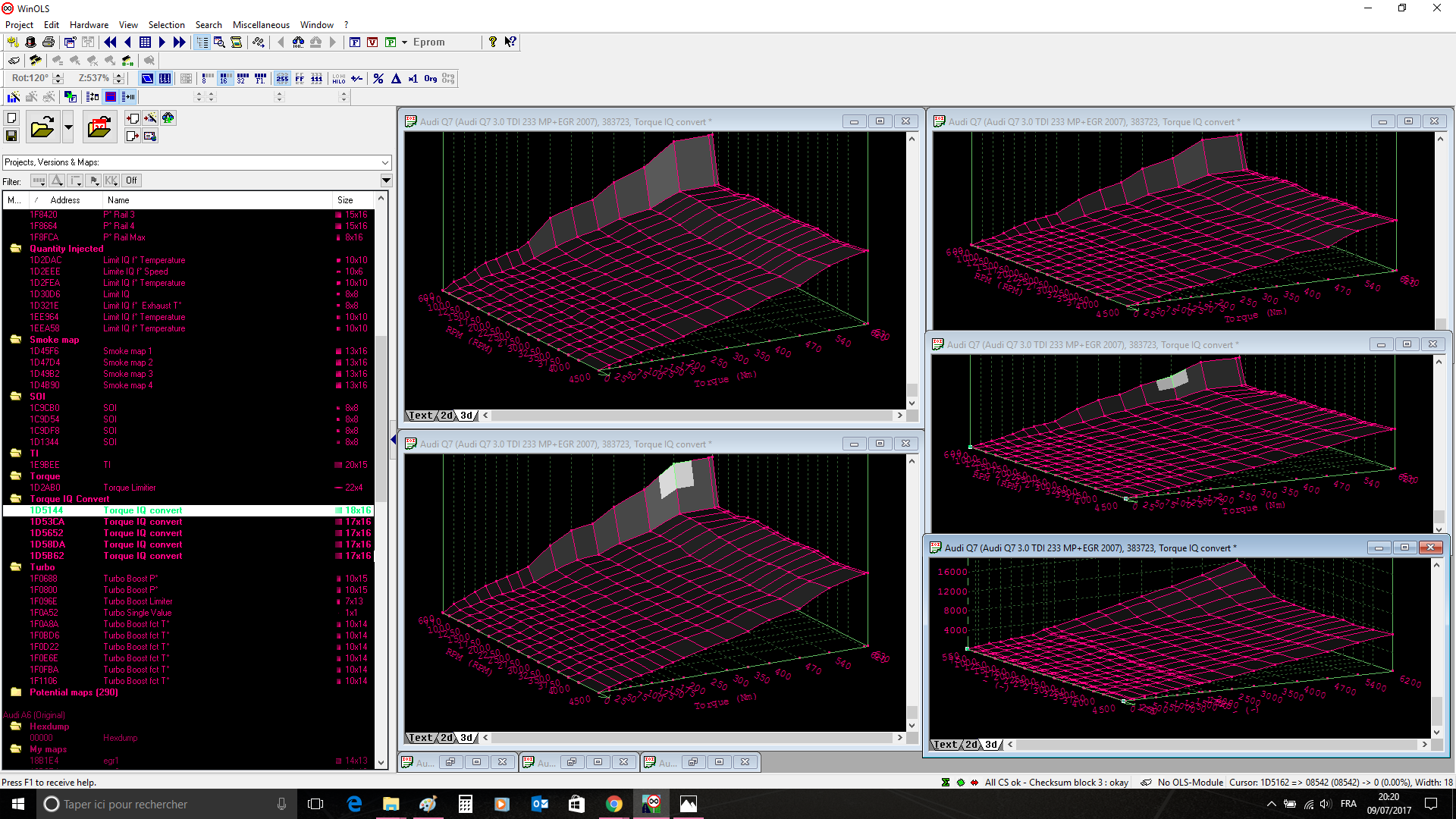Viewport: 1456px width, 819px height.
Task: Open the Hardware menu
Action: (x=89, y=25)
